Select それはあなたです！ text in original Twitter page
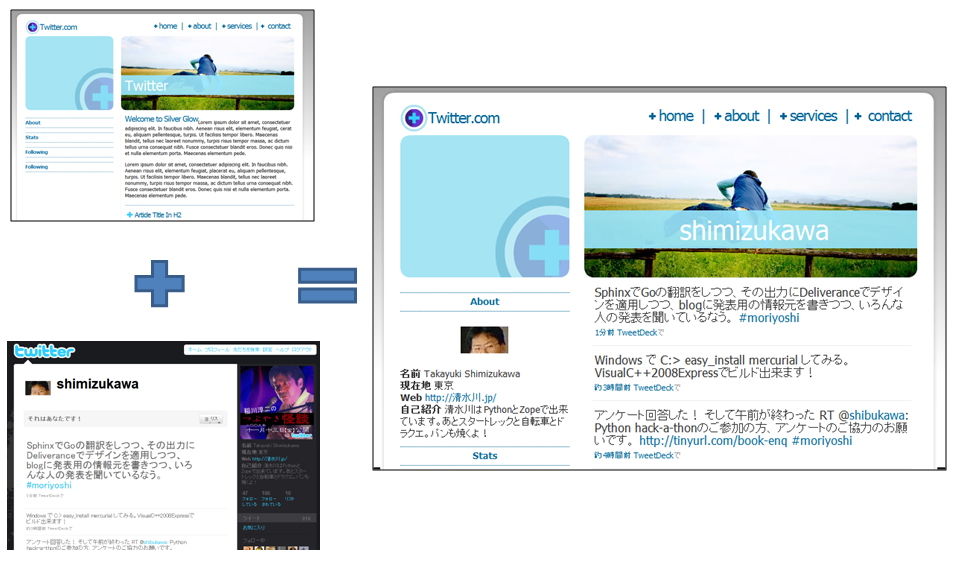Image resolution: width=954 pixels, height=571 pixels. click(x=54, y=419)
